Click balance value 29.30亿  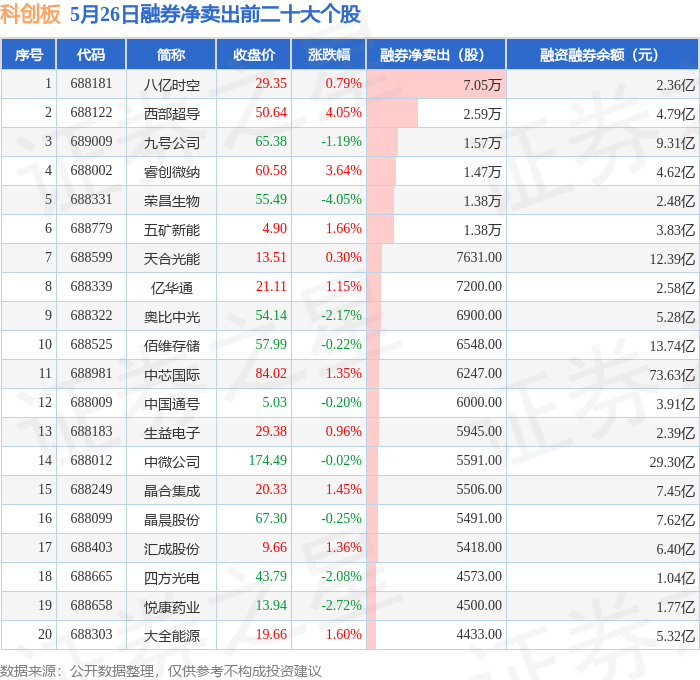pos(672,462)
